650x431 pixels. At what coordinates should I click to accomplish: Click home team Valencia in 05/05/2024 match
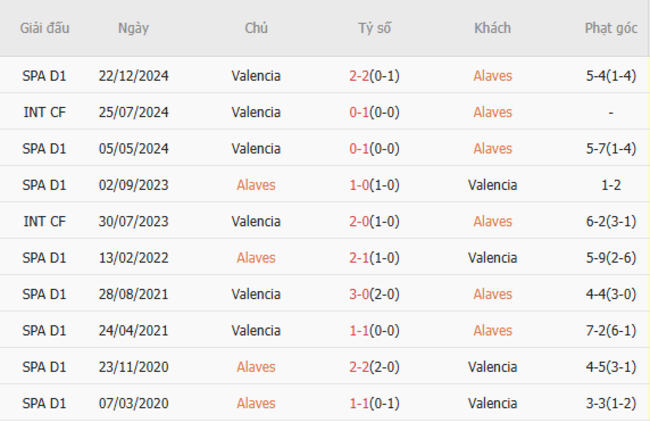click(x=256, y=148)
